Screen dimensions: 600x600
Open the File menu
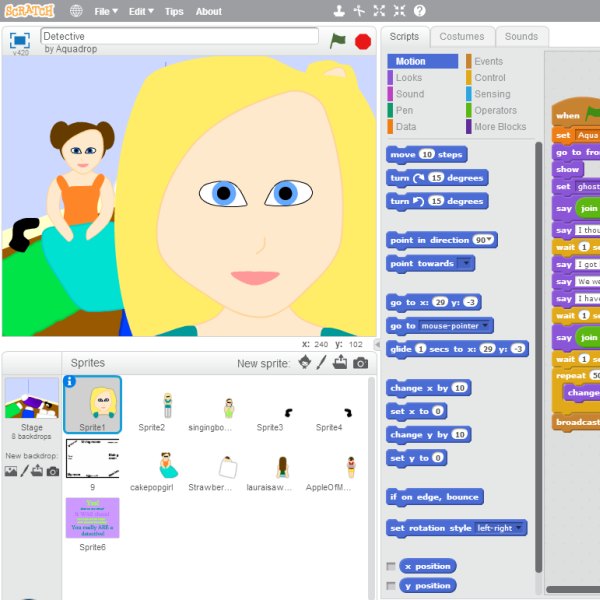106,12
